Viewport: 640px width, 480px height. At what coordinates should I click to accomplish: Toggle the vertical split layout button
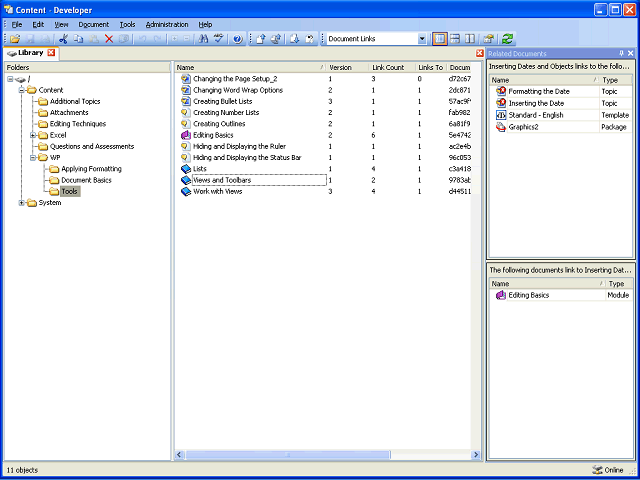coord(470,39)
